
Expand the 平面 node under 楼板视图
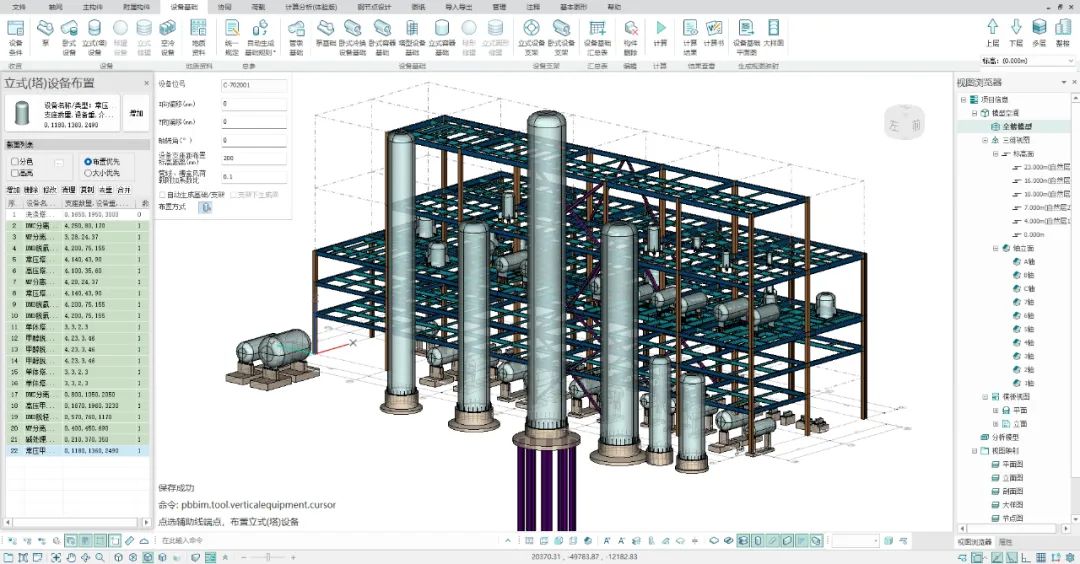pos(994,410)
